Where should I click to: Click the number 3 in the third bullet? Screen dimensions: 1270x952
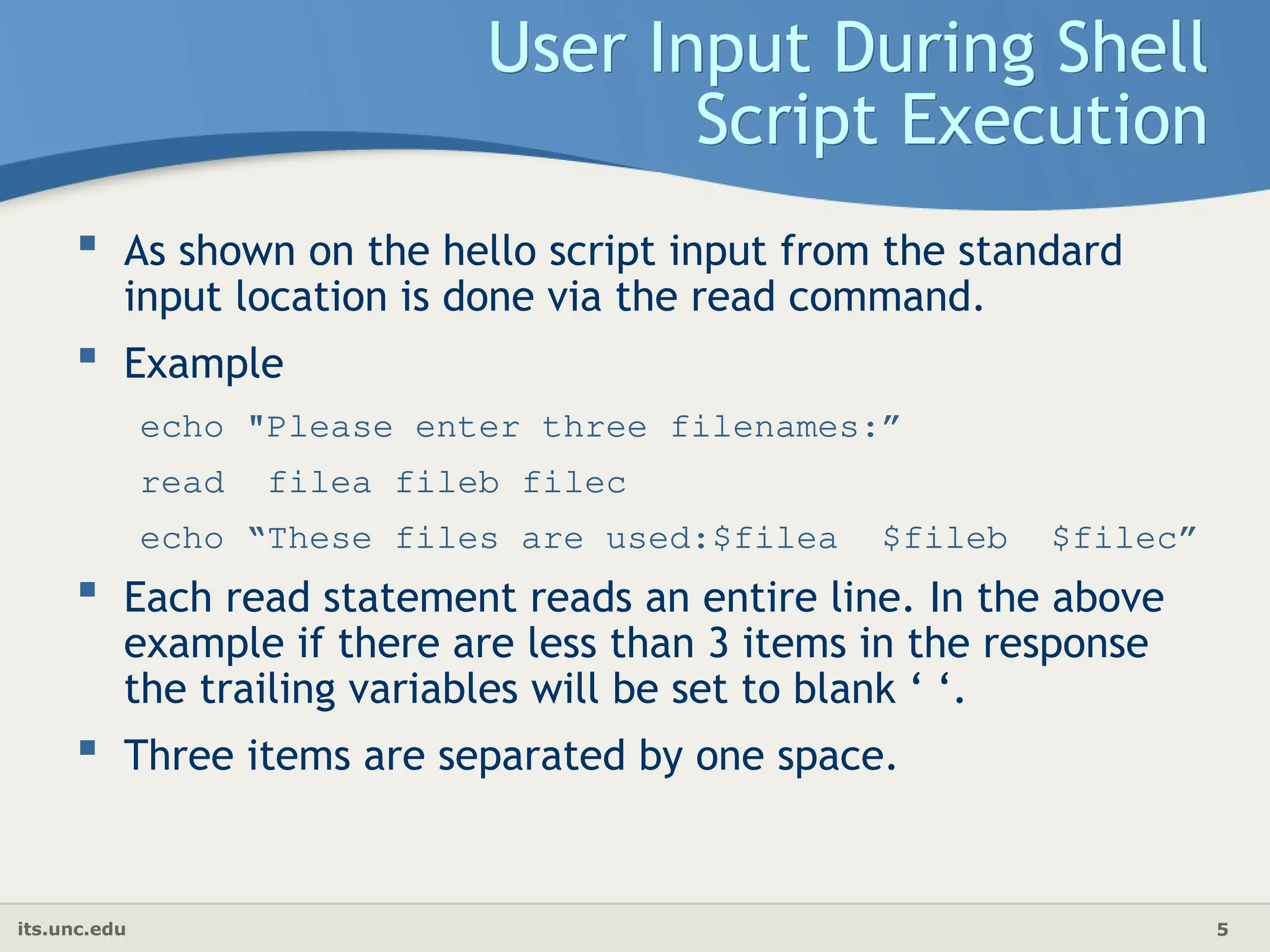[x=718, y=643]
